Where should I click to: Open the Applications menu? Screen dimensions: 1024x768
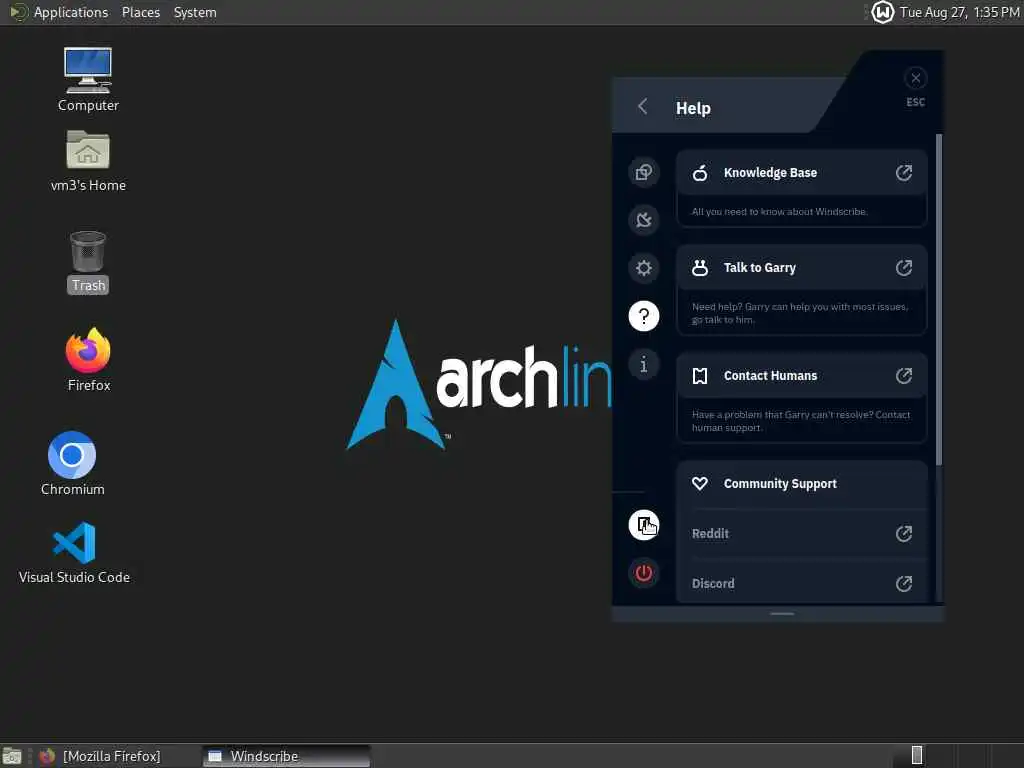pyautogui.click(x=71, y=12)
